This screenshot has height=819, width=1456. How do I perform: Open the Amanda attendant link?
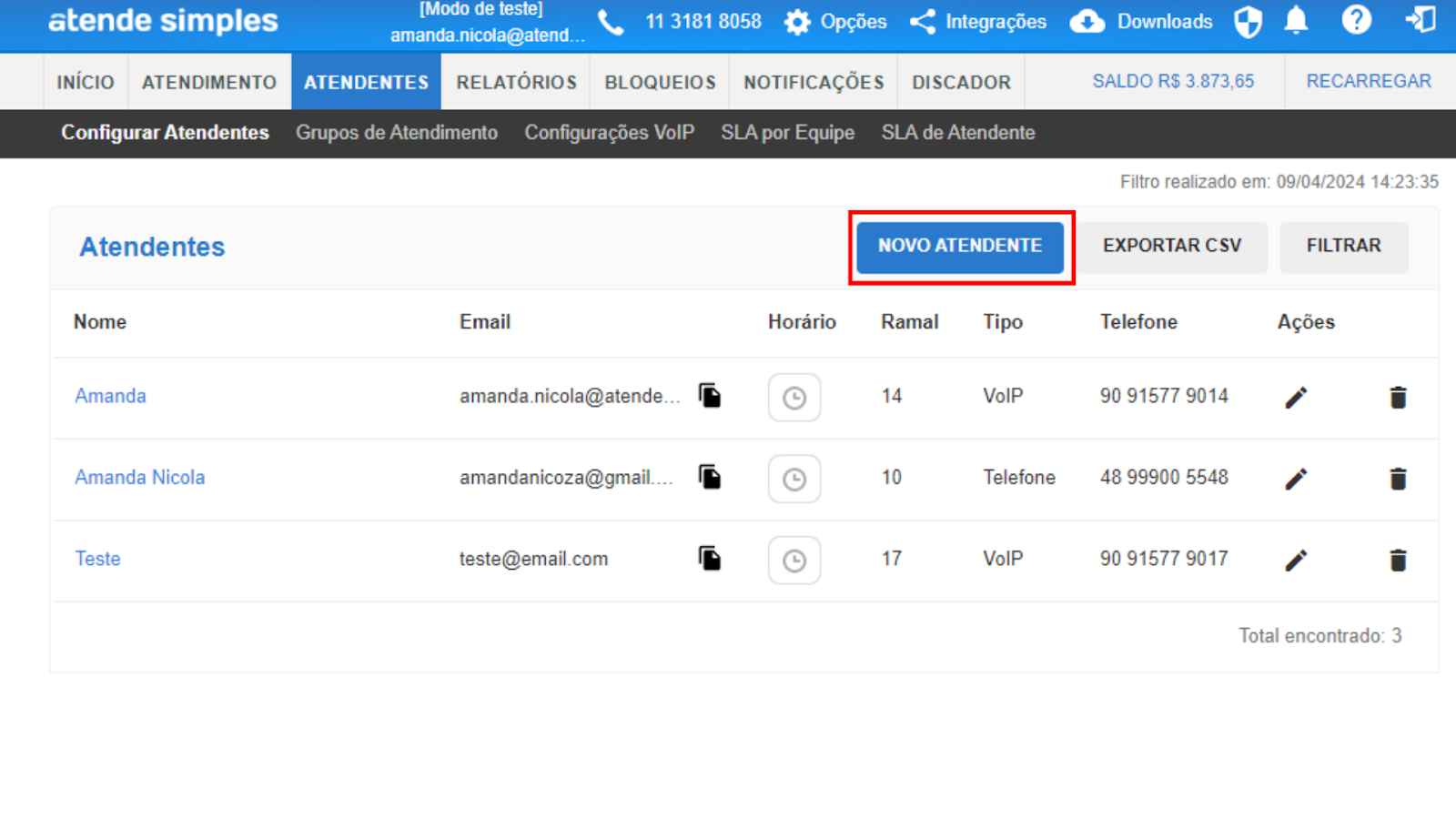coord(110,396)
